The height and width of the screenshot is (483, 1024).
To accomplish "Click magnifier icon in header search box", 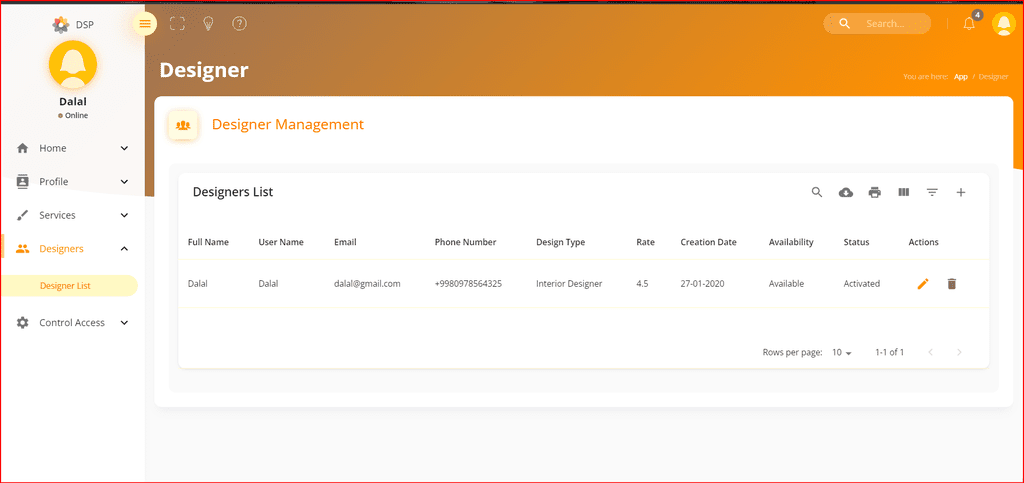I will pos(844,23).
